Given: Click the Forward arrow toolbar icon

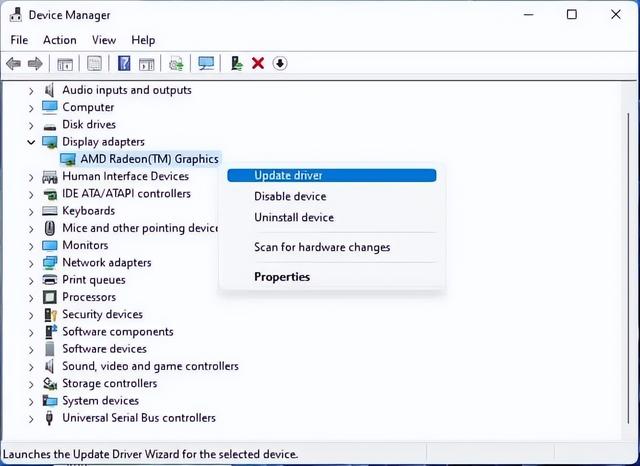Looking at the screenshot, I should click(35, 64).
